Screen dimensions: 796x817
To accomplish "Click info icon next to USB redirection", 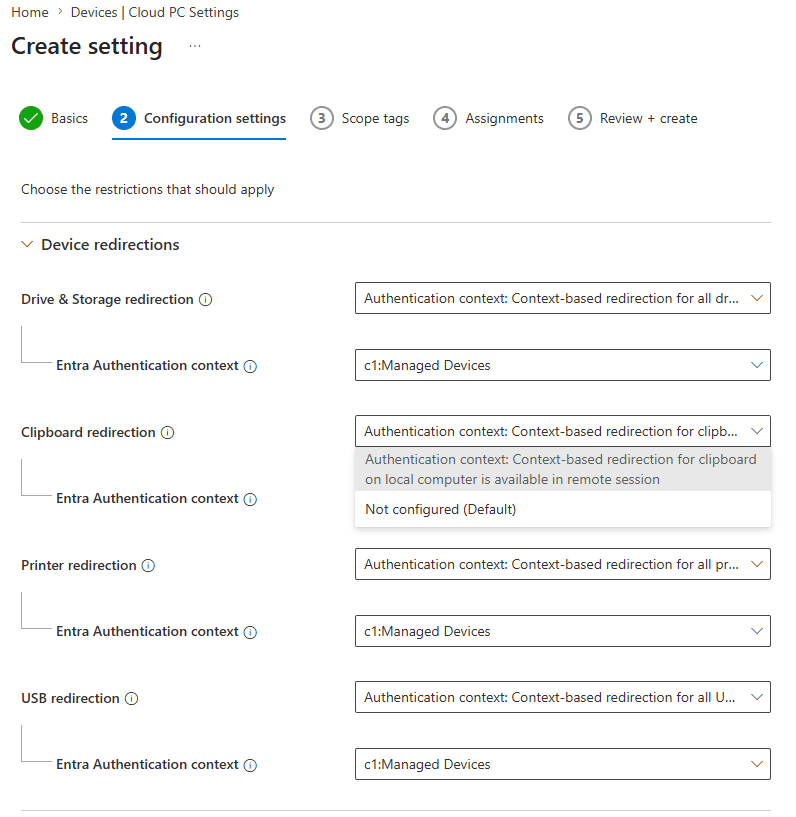I will (x=132, y=698).
